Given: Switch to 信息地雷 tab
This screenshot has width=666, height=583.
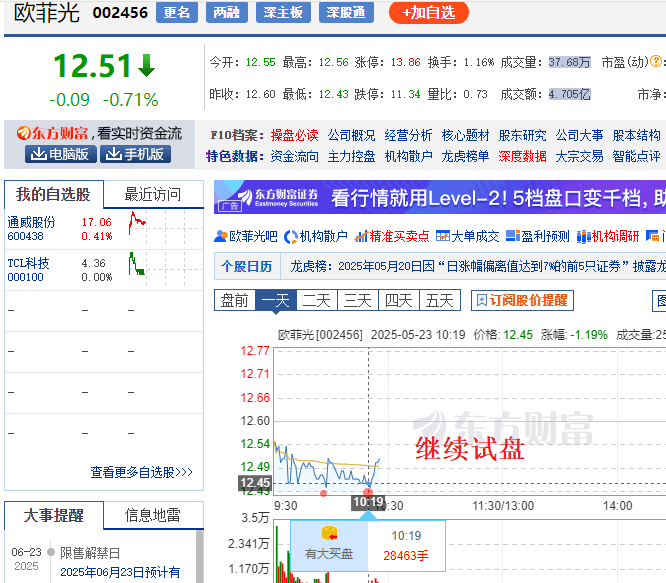Looking at the screenshot, I should point(153,515).
